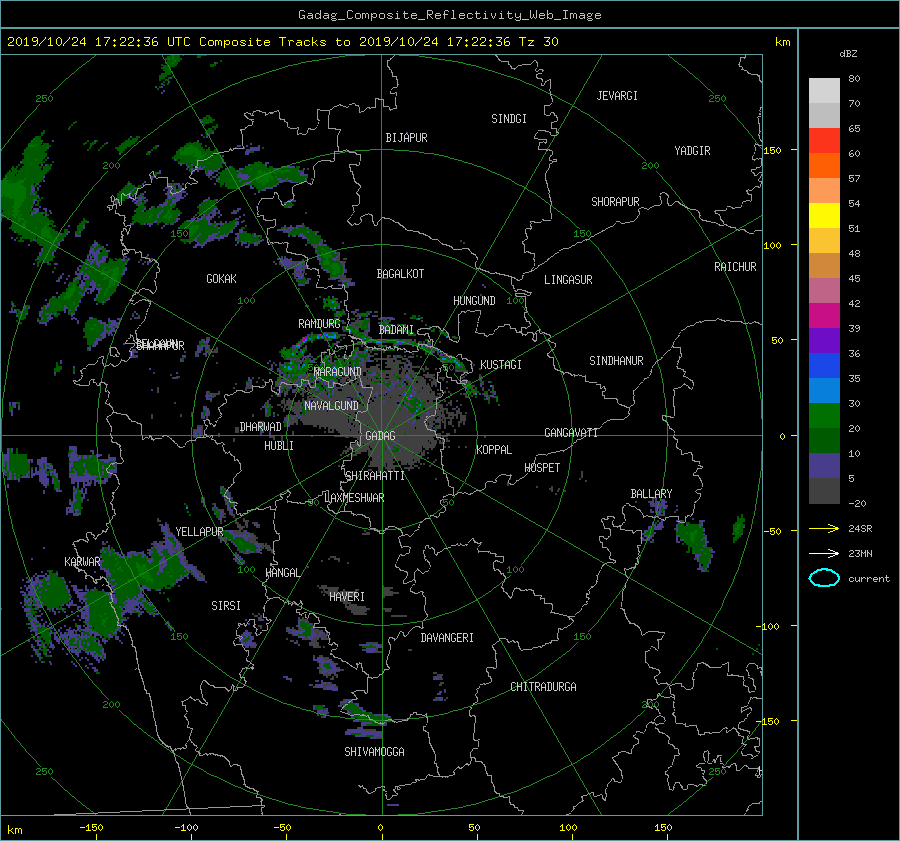The height and width of the screenshot is (841, 900).
Task: Click the NARAGUND city label
Action: click(x=338, y=372)
